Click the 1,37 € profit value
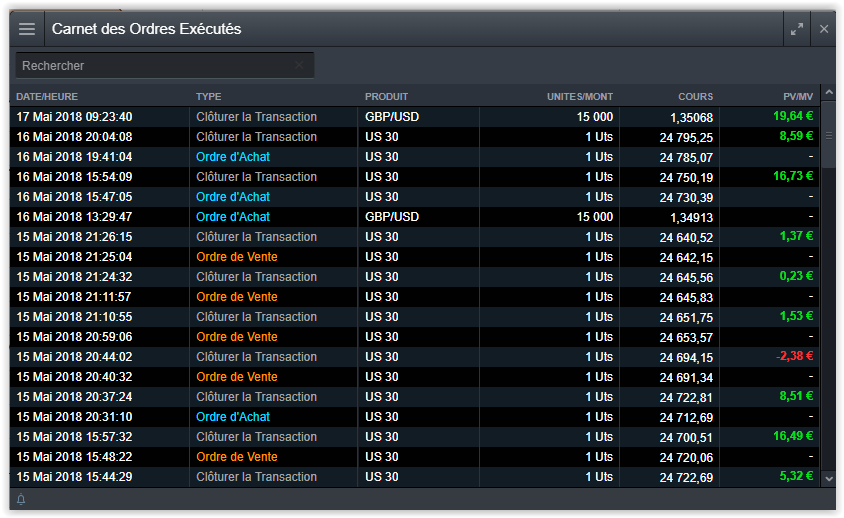Screen dimensions: 844x518 click(x=796, y=236)
